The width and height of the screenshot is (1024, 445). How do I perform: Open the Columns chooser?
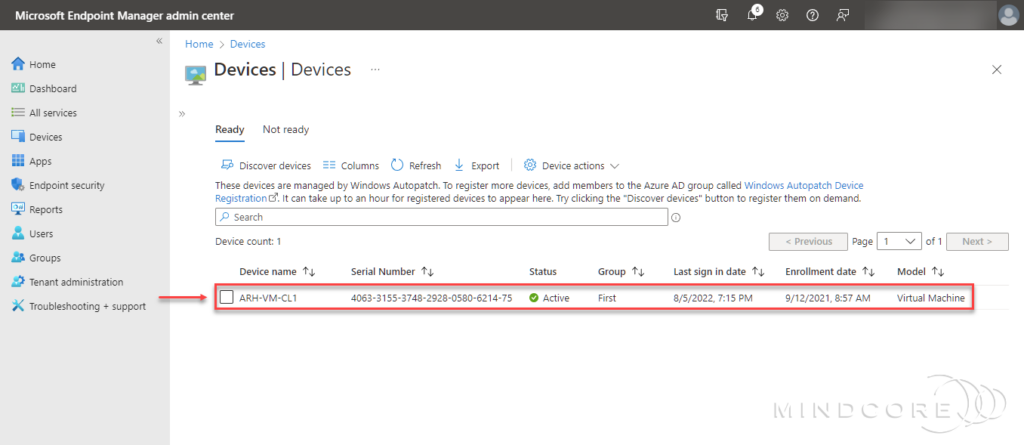pyautogui.click(x=351, y=165)
